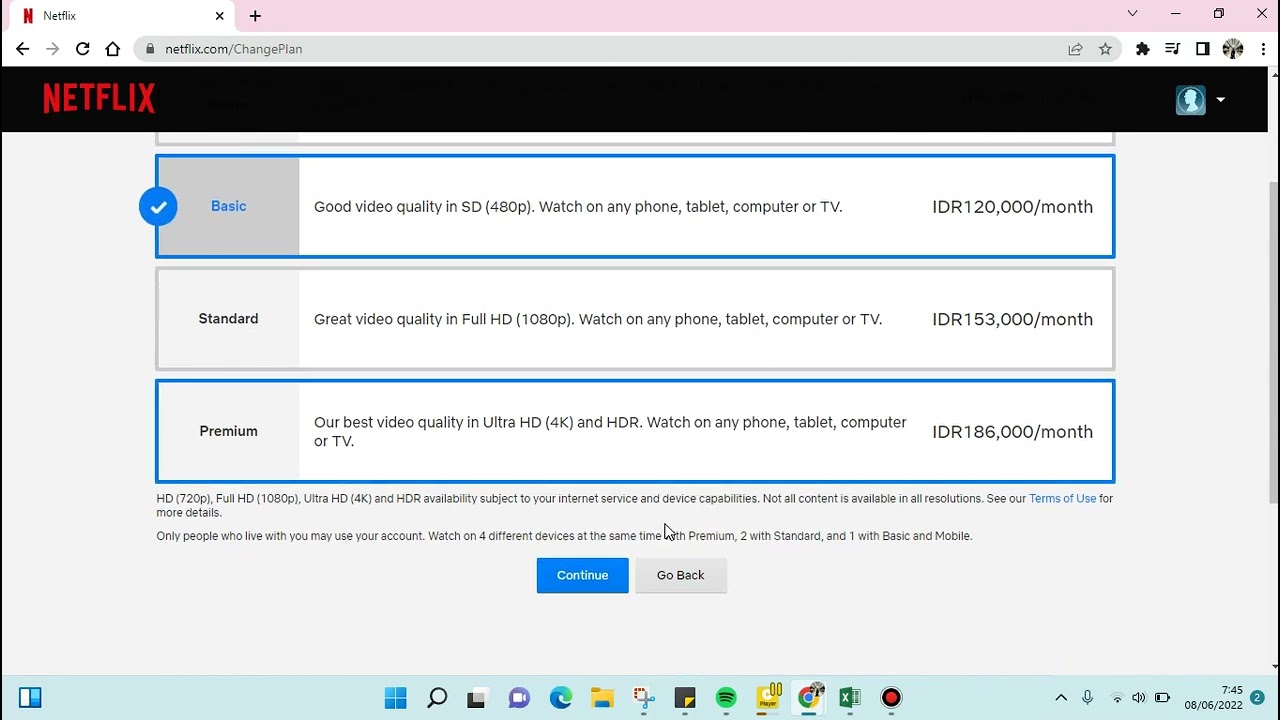1280x720 pixels.
Task: Open volume speaker tray icon
Action: tap(1139, 698)
